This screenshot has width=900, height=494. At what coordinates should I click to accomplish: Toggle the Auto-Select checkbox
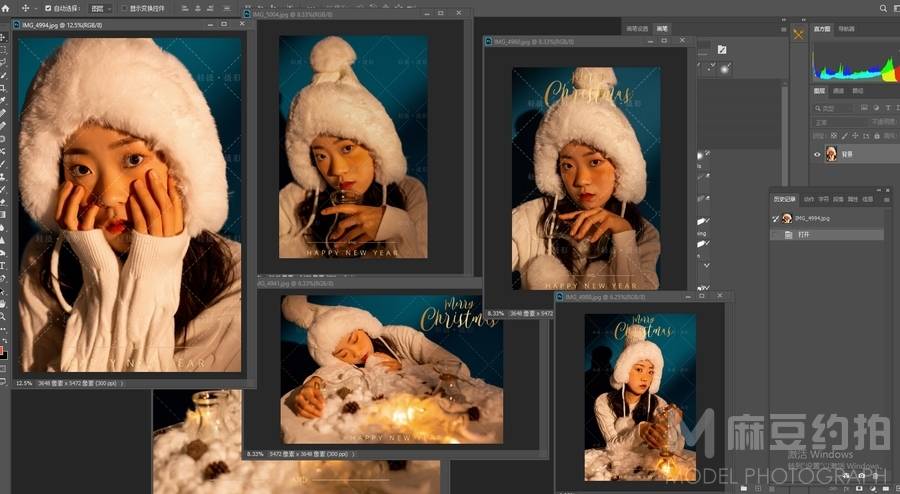[48, 9]
